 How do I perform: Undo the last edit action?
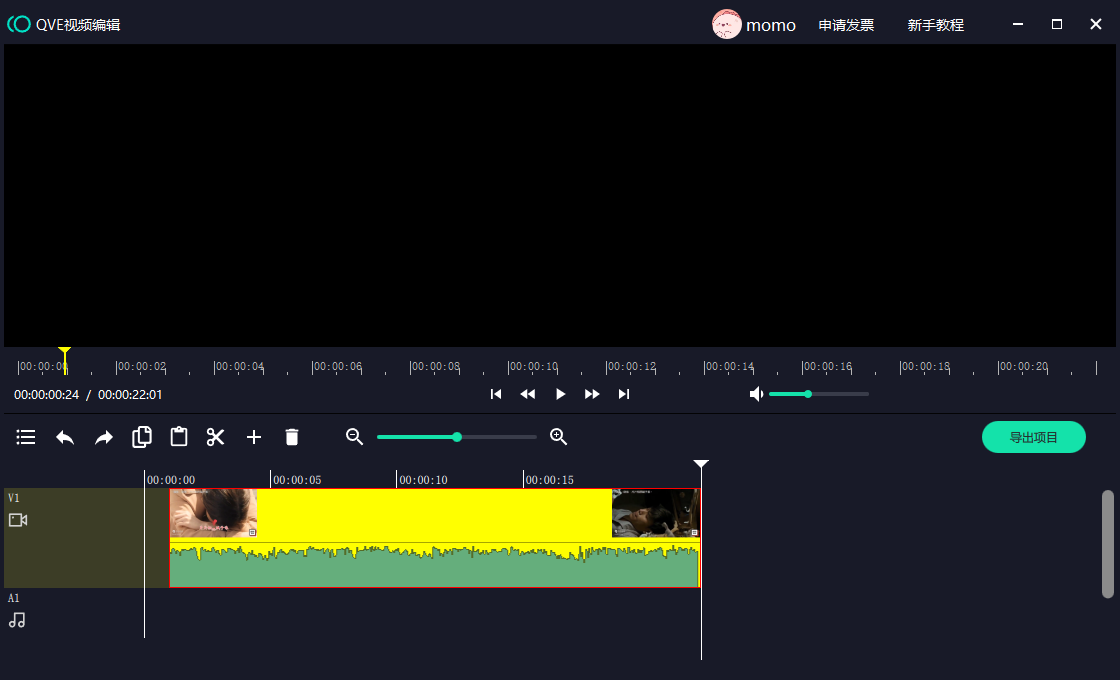(65, 437)
